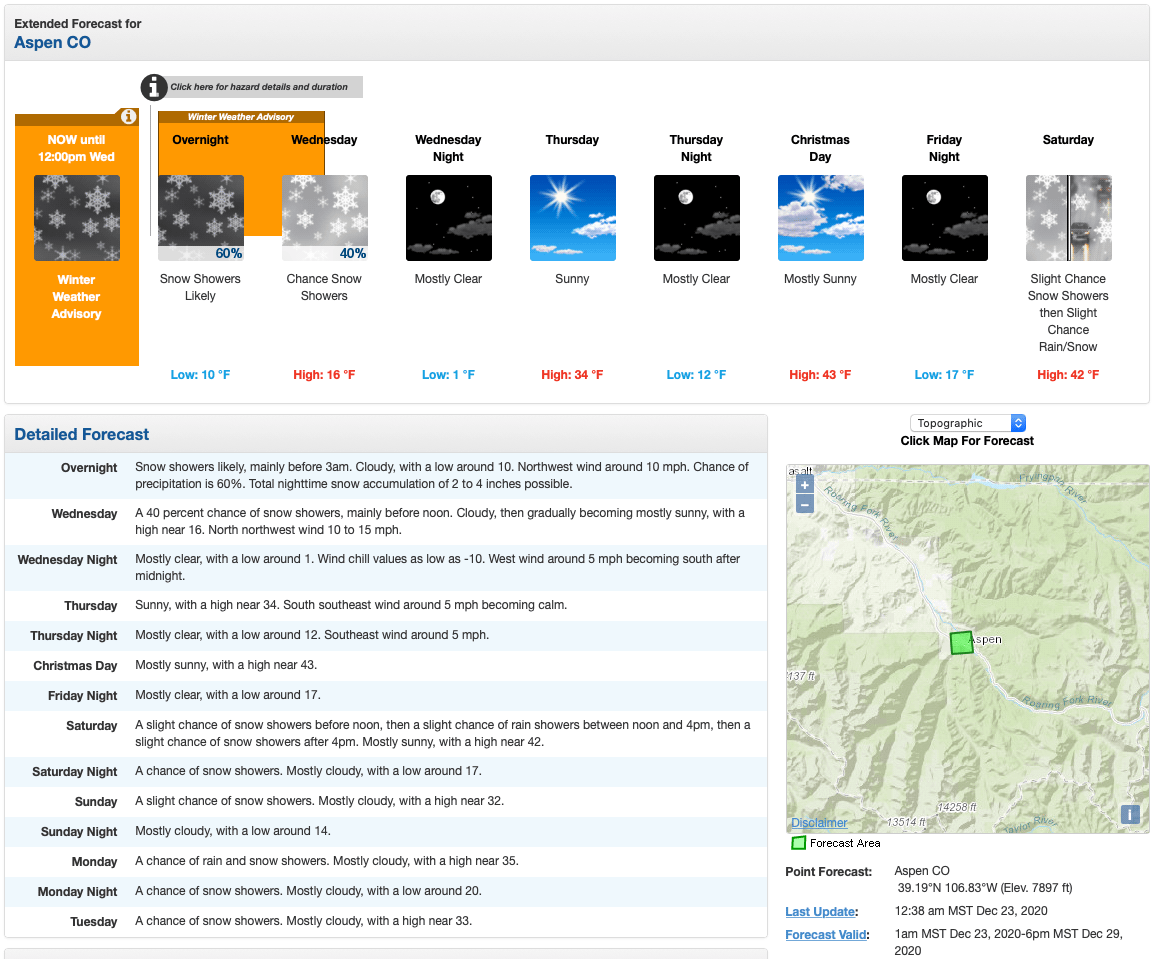Zoom out on the forecast map
This screenshot has height=959, width=1161.
[x=805, y=504]
